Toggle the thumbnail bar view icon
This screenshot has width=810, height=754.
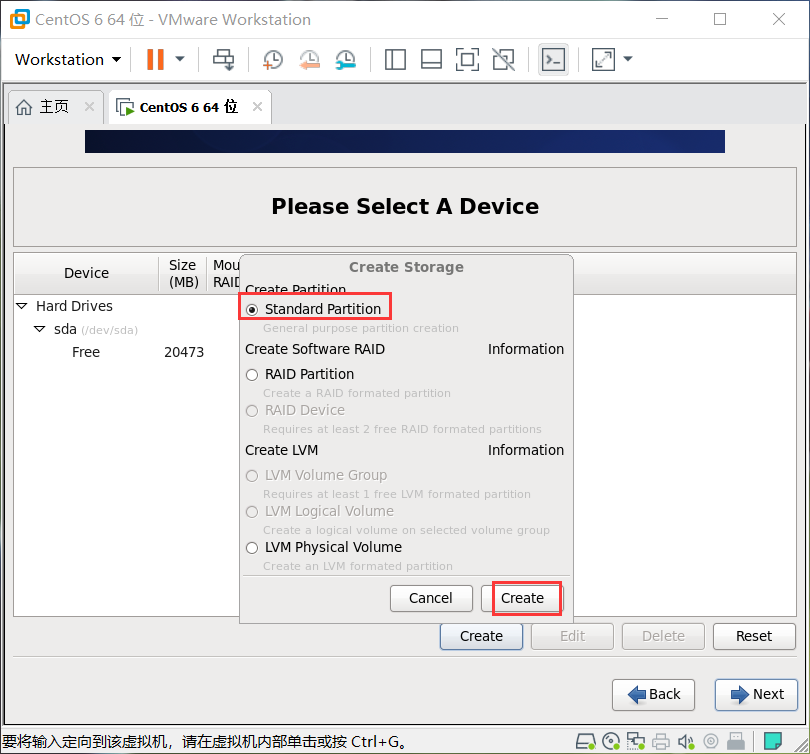tap(431, 59)
